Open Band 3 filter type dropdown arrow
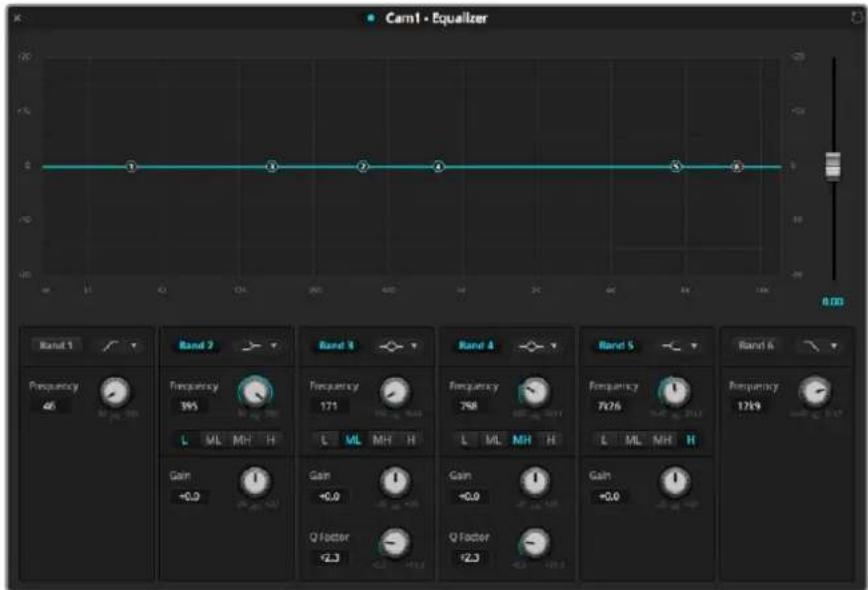 [x=414, y=346]
